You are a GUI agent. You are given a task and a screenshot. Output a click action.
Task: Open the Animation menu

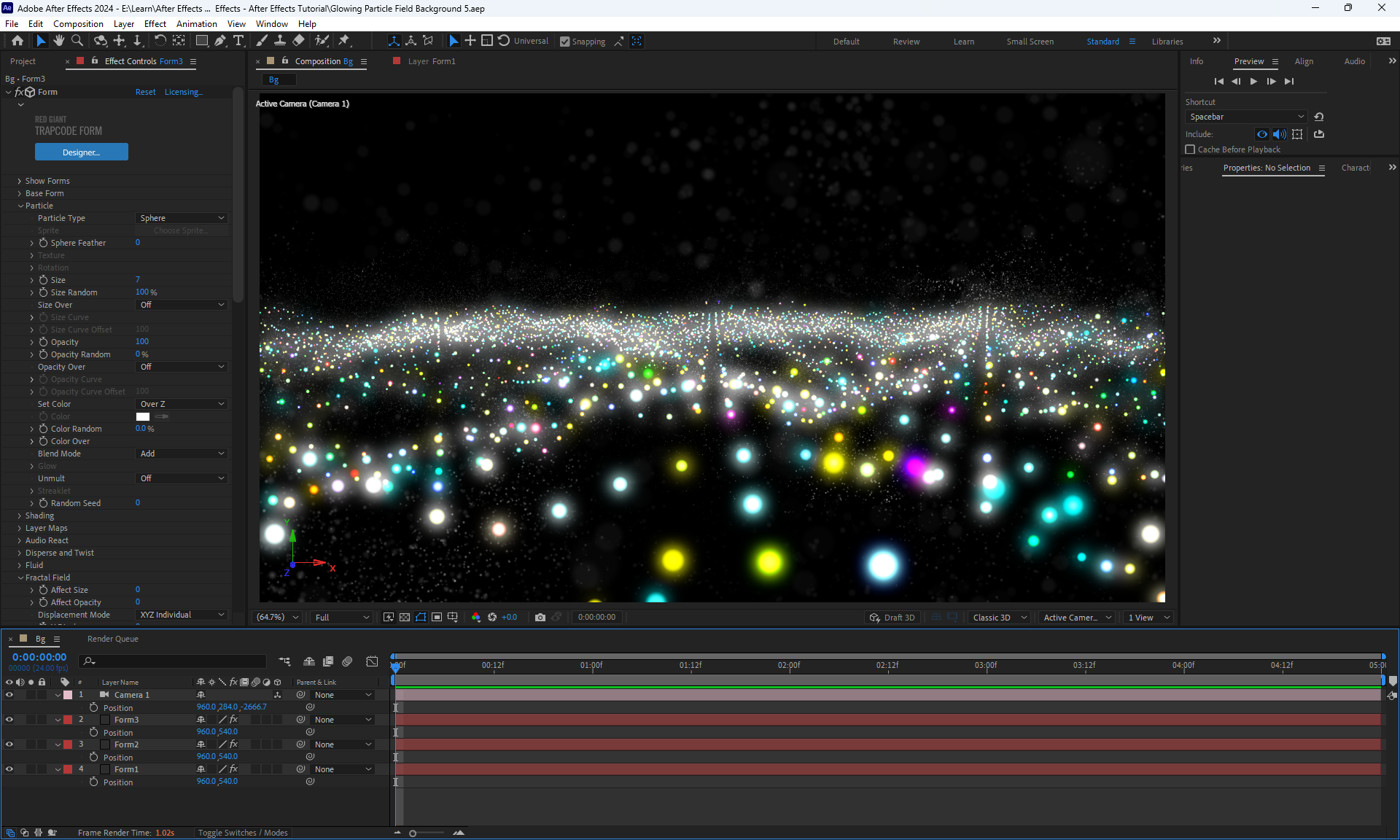pyautogui.click(x=196, y=24)
